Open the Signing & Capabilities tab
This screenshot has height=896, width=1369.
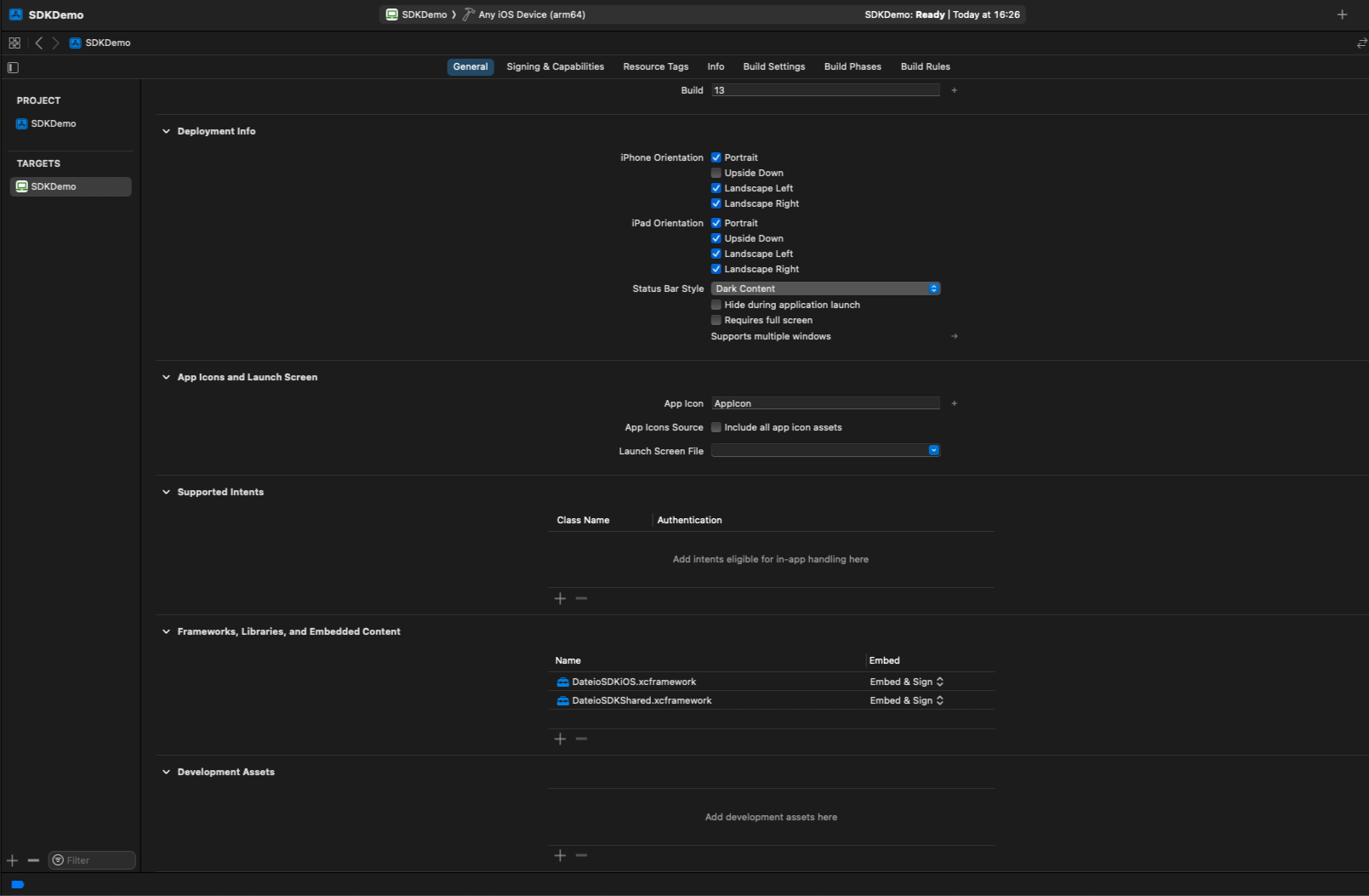click(x=555, y=66)
